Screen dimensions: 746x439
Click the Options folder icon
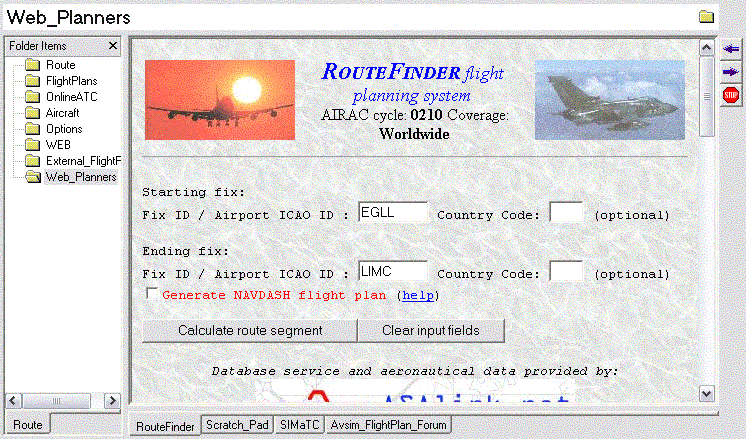pos(32,129)
